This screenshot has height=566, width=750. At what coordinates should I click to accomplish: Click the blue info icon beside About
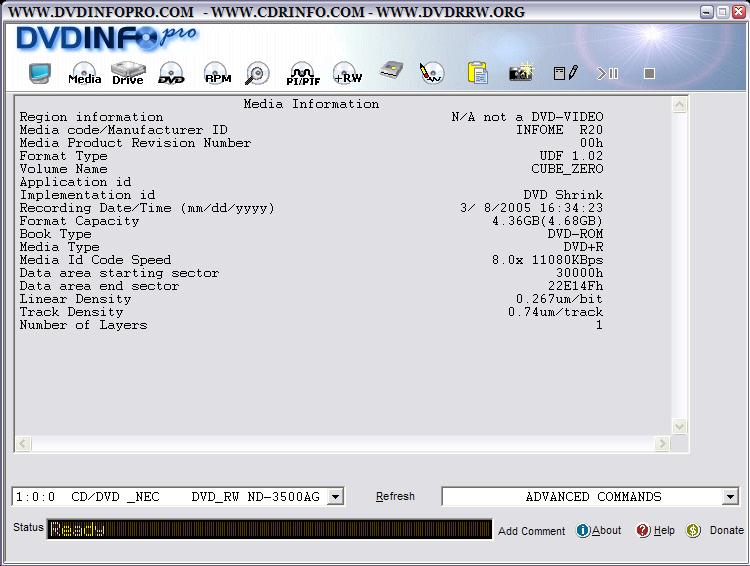tap(583, 531)
